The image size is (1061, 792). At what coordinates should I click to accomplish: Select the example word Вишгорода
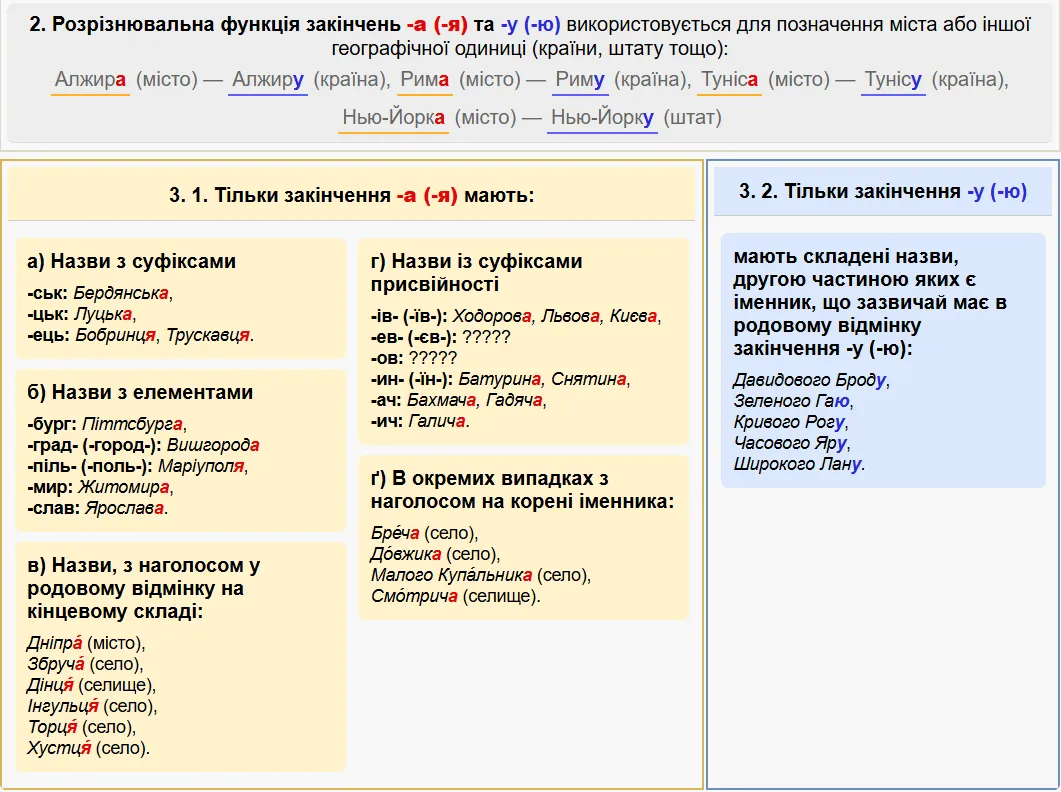(213, 445)
